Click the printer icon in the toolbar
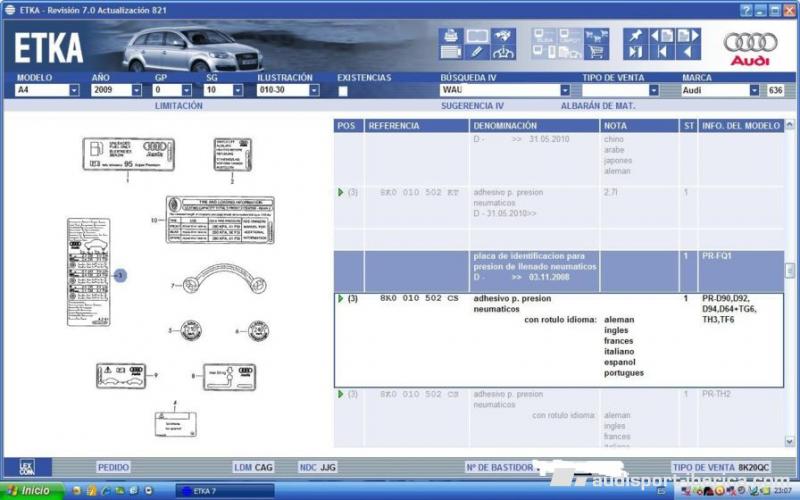Image resolution: width=800 pixels, height=500 pixels. [x=451, y=36]
